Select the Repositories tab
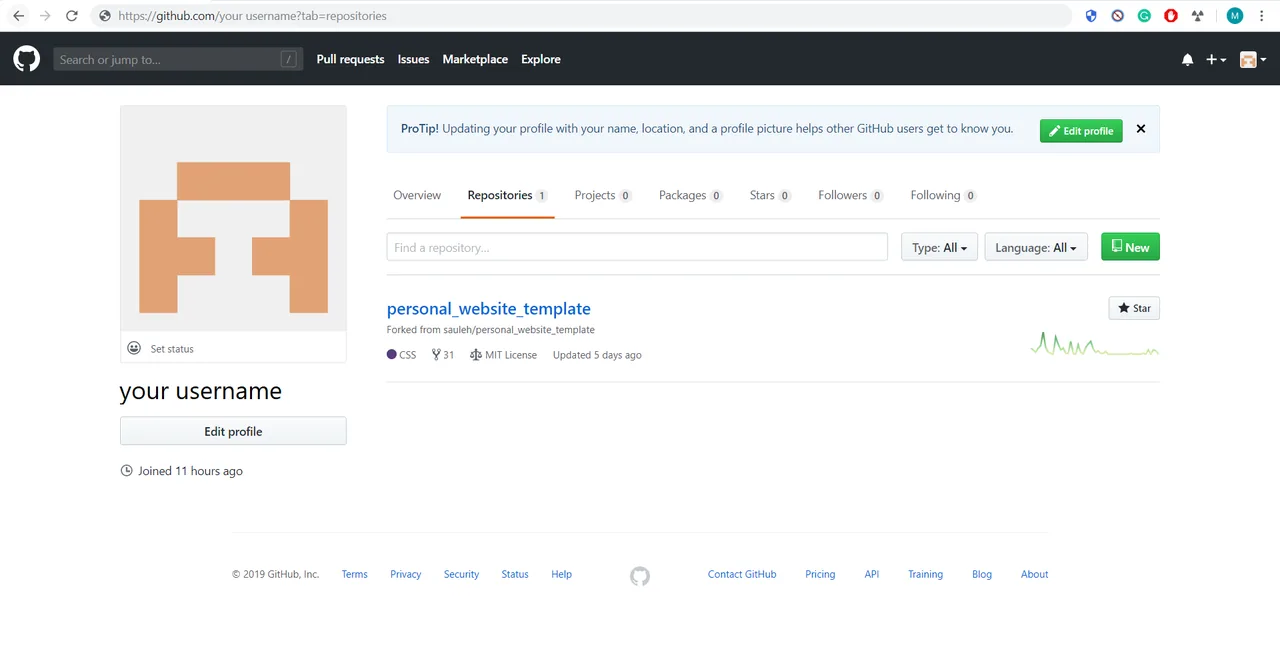 (x=507, y=195)
